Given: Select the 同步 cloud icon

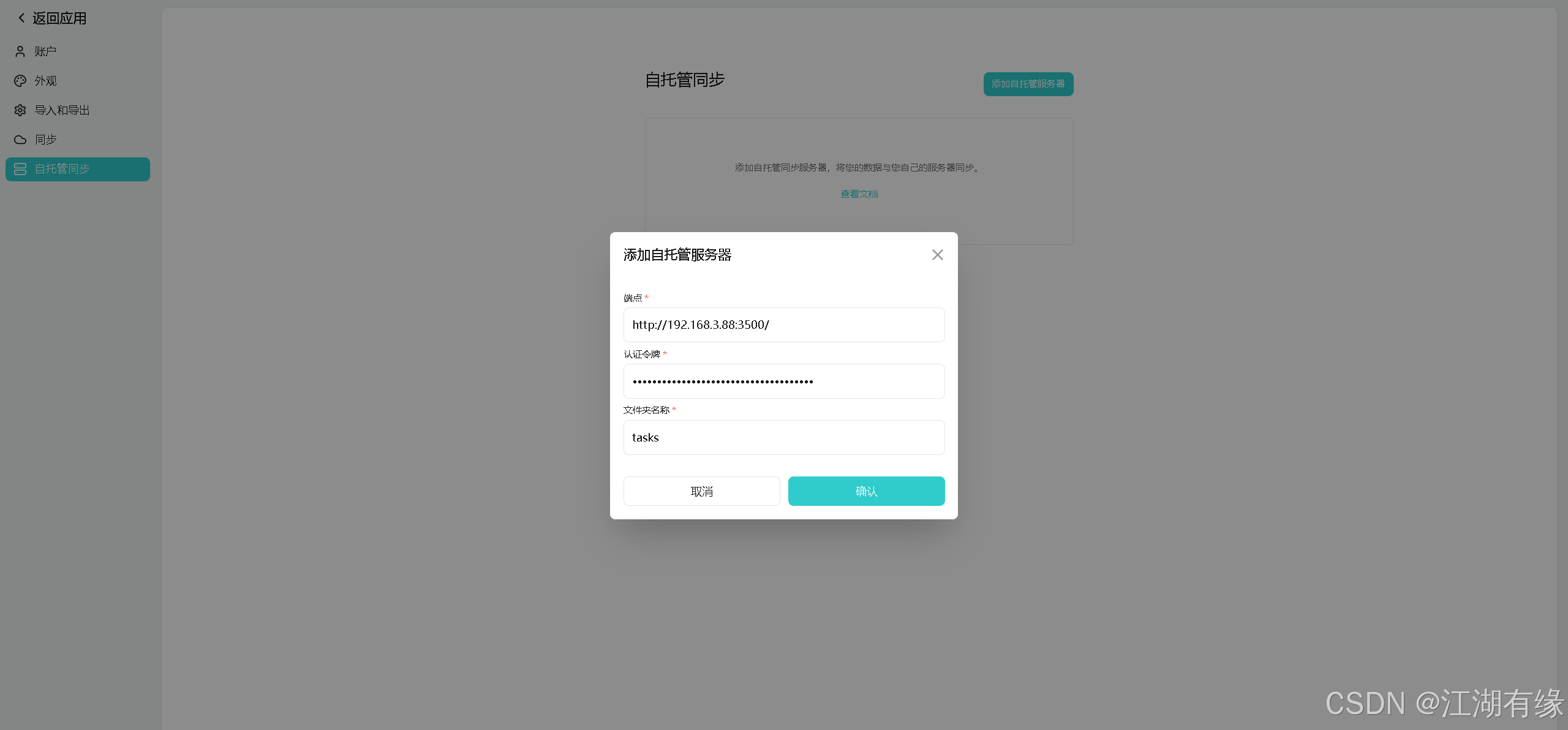Looking at the screenshot, I should pyautogui.click(x=19, y=140).
